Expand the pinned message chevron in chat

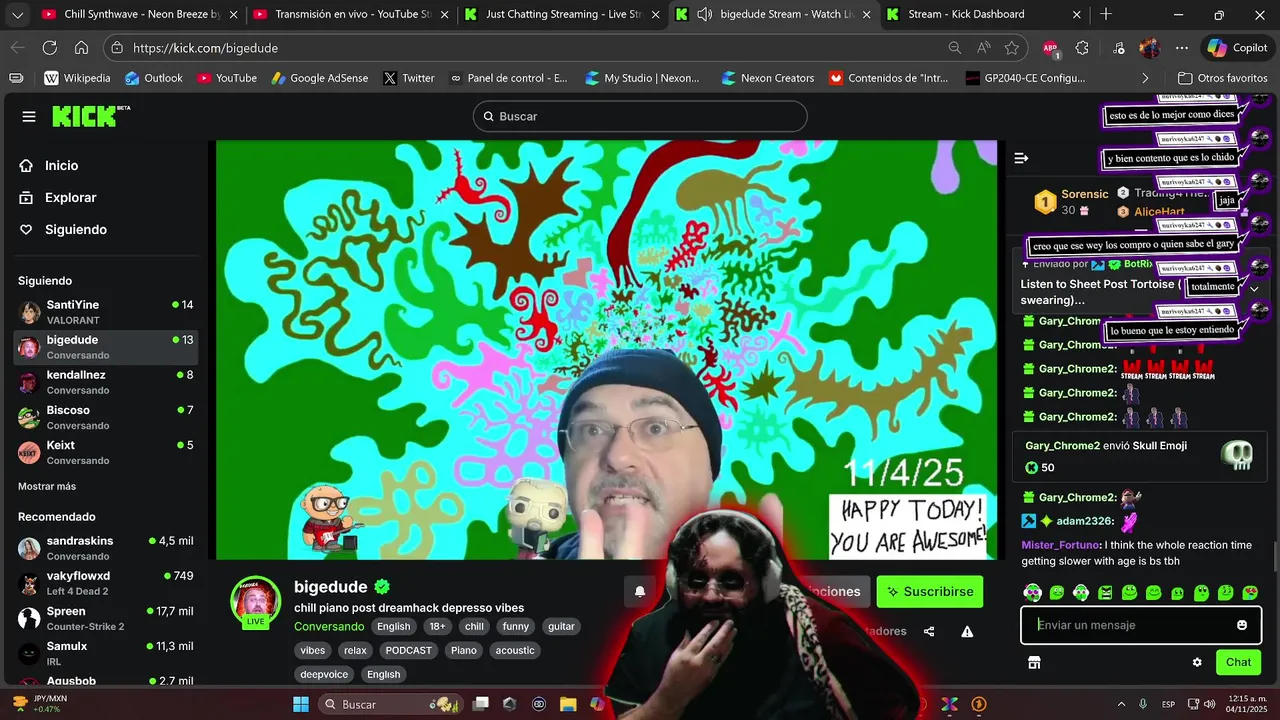(1254, 289)
